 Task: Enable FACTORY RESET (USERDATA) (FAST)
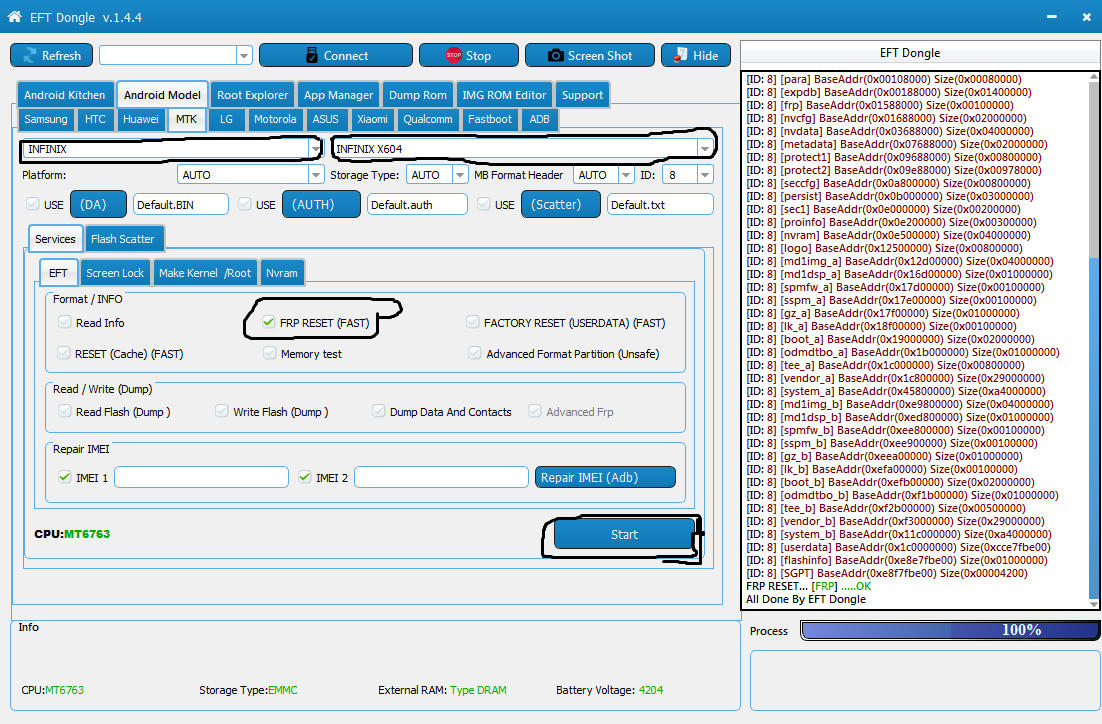pos(472,322)
